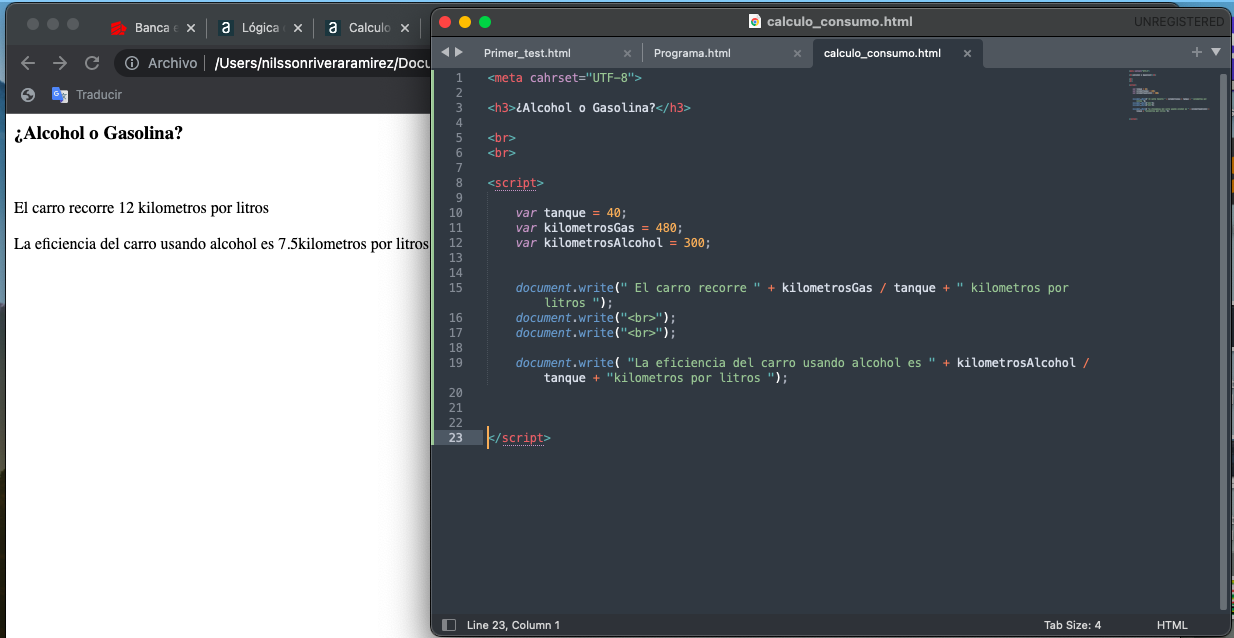Click the browser back arrow
This screenshot has height=638, width=1234.
(28, 63)
